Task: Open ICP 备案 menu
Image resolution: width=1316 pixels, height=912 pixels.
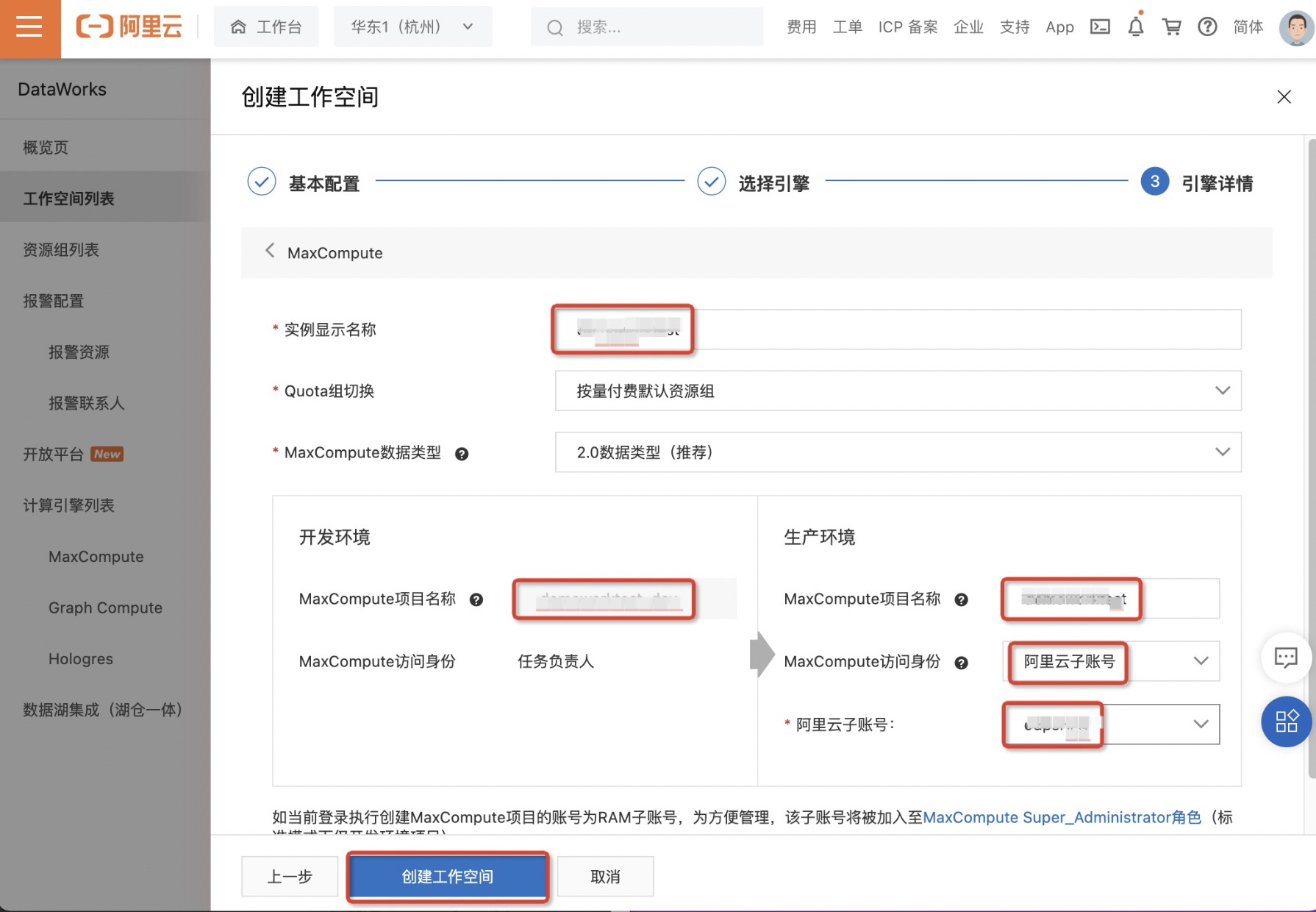Action: [x=908, y=27]
